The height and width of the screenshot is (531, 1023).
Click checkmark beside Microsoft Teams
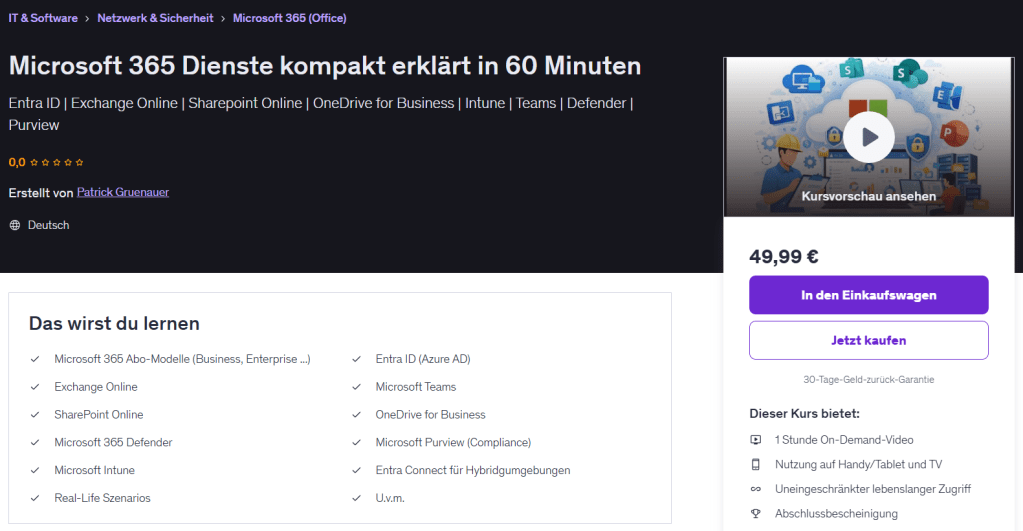[x=356, y=387]
